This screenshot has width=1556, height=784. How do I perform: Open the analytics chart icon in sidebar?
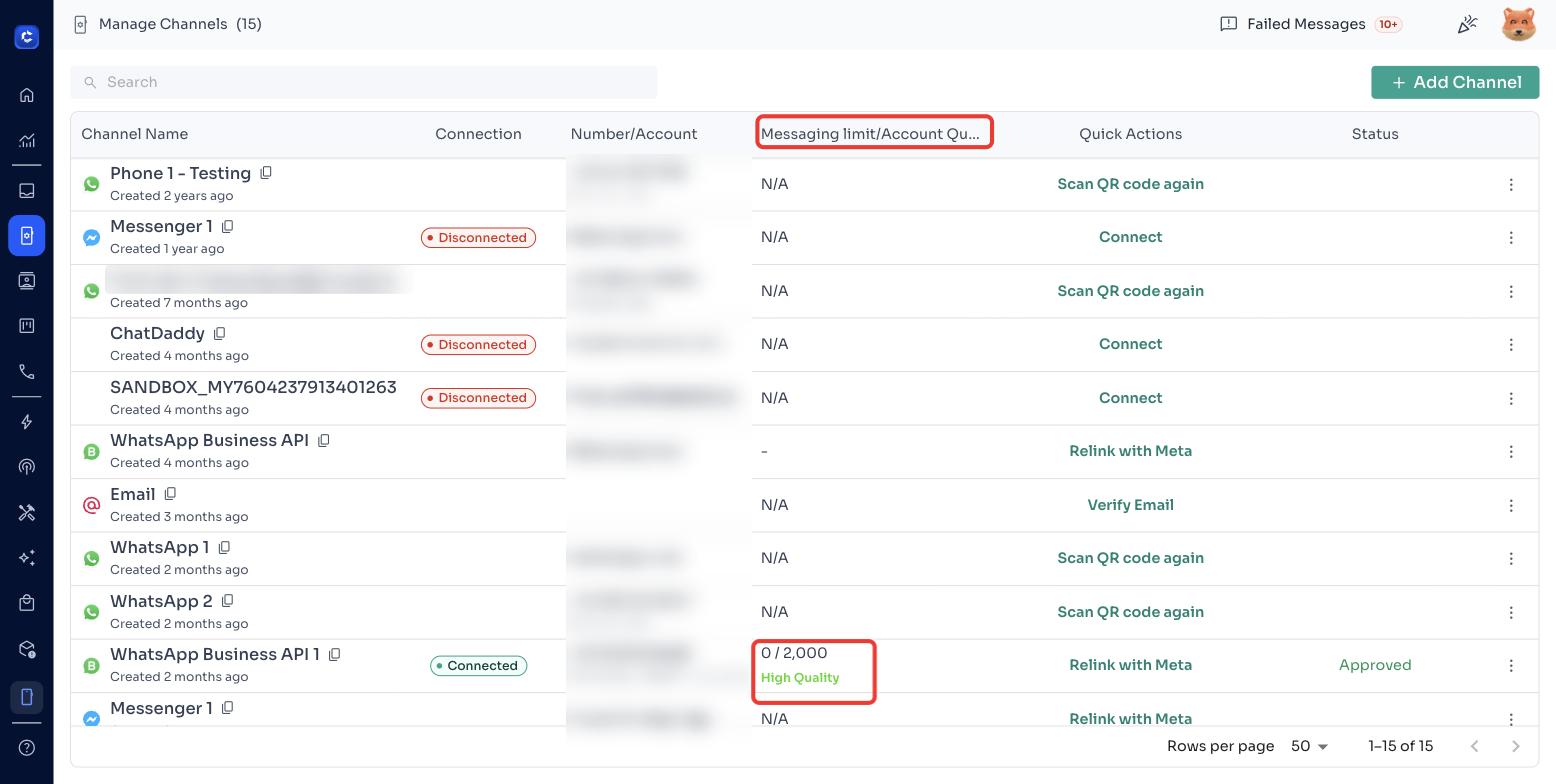(27, 140)
